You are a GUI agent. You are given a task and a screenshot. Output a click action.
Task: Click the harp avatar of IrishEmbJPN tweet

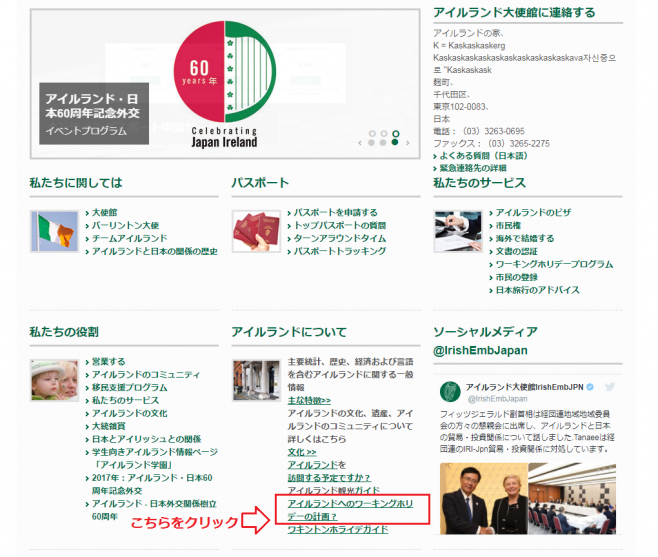(450, 391)
